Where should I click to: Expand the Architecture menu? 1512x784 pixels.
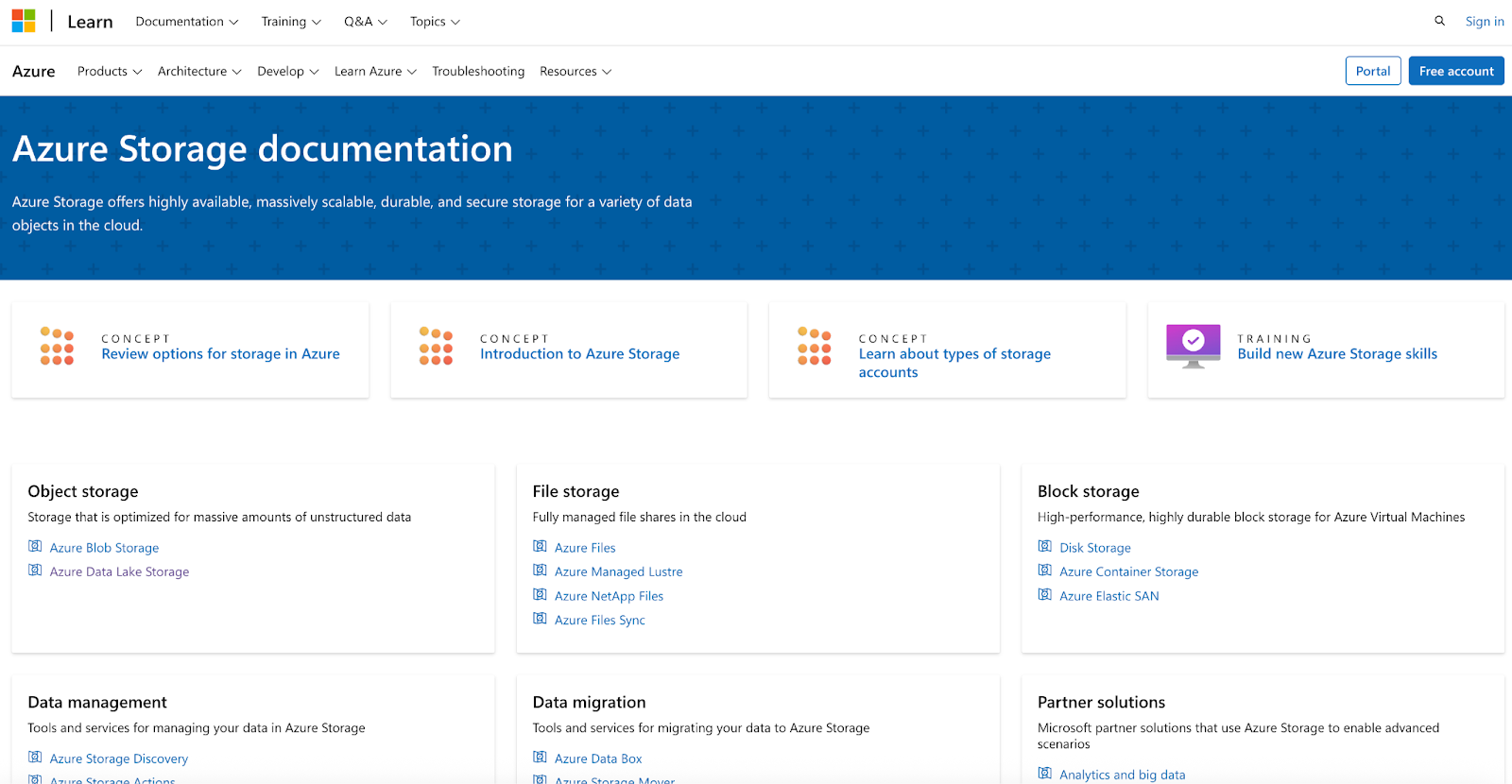coord(199,71)
